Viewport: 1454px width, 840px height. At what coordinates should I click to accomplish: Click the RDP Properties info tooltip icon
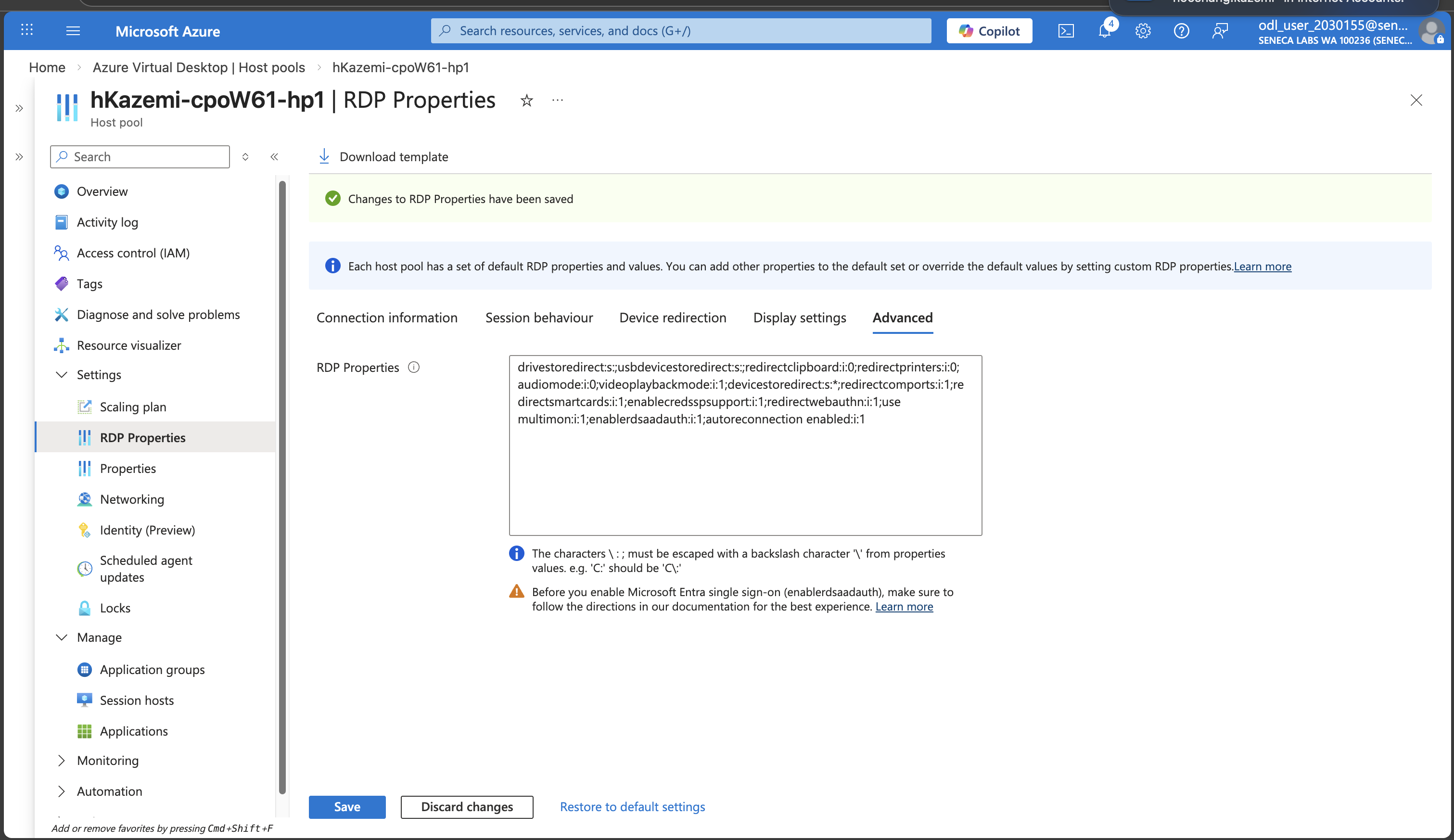coord(414,367)
